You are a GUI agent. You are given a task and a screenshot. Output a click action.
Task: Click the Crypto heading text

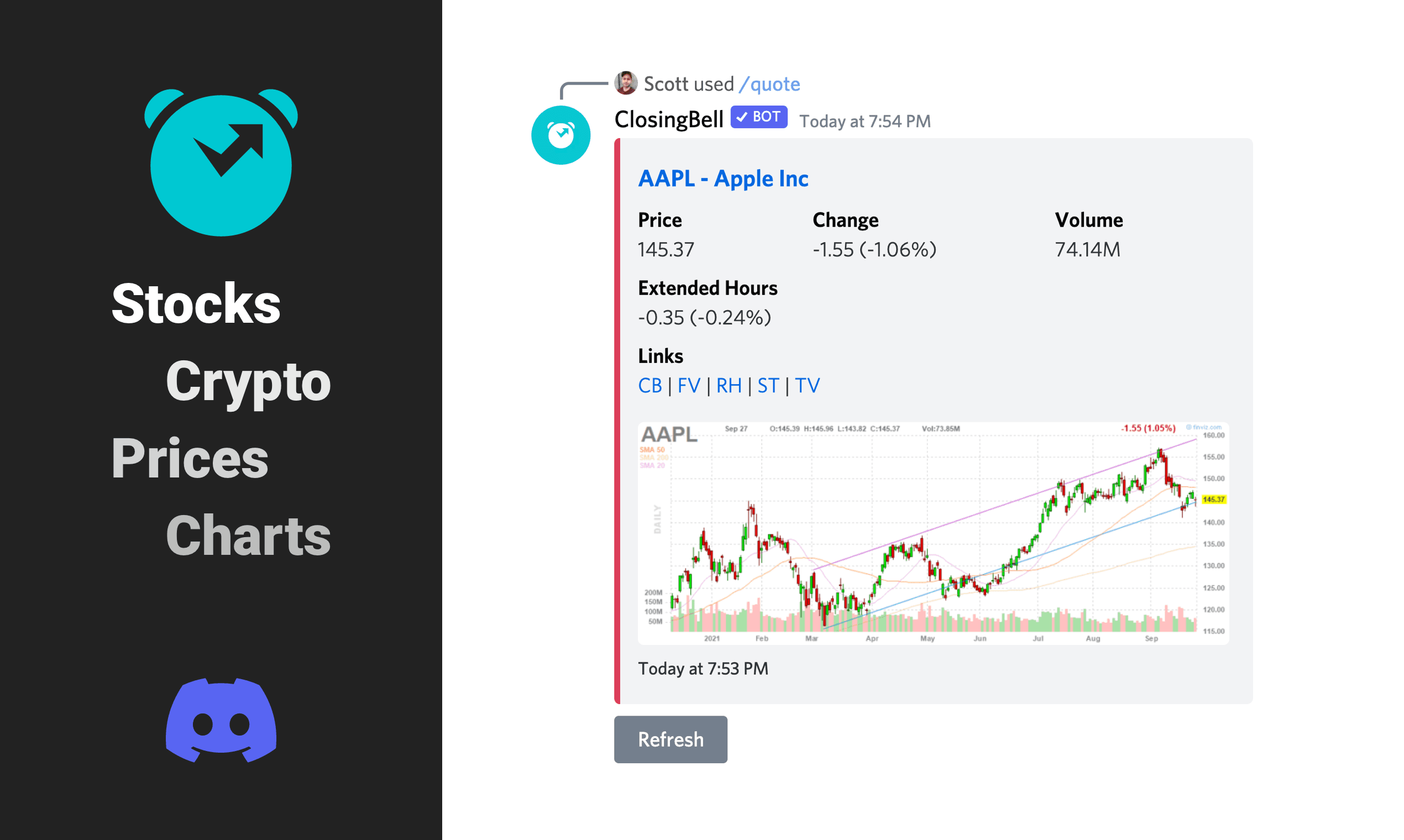tap(248, 382)
